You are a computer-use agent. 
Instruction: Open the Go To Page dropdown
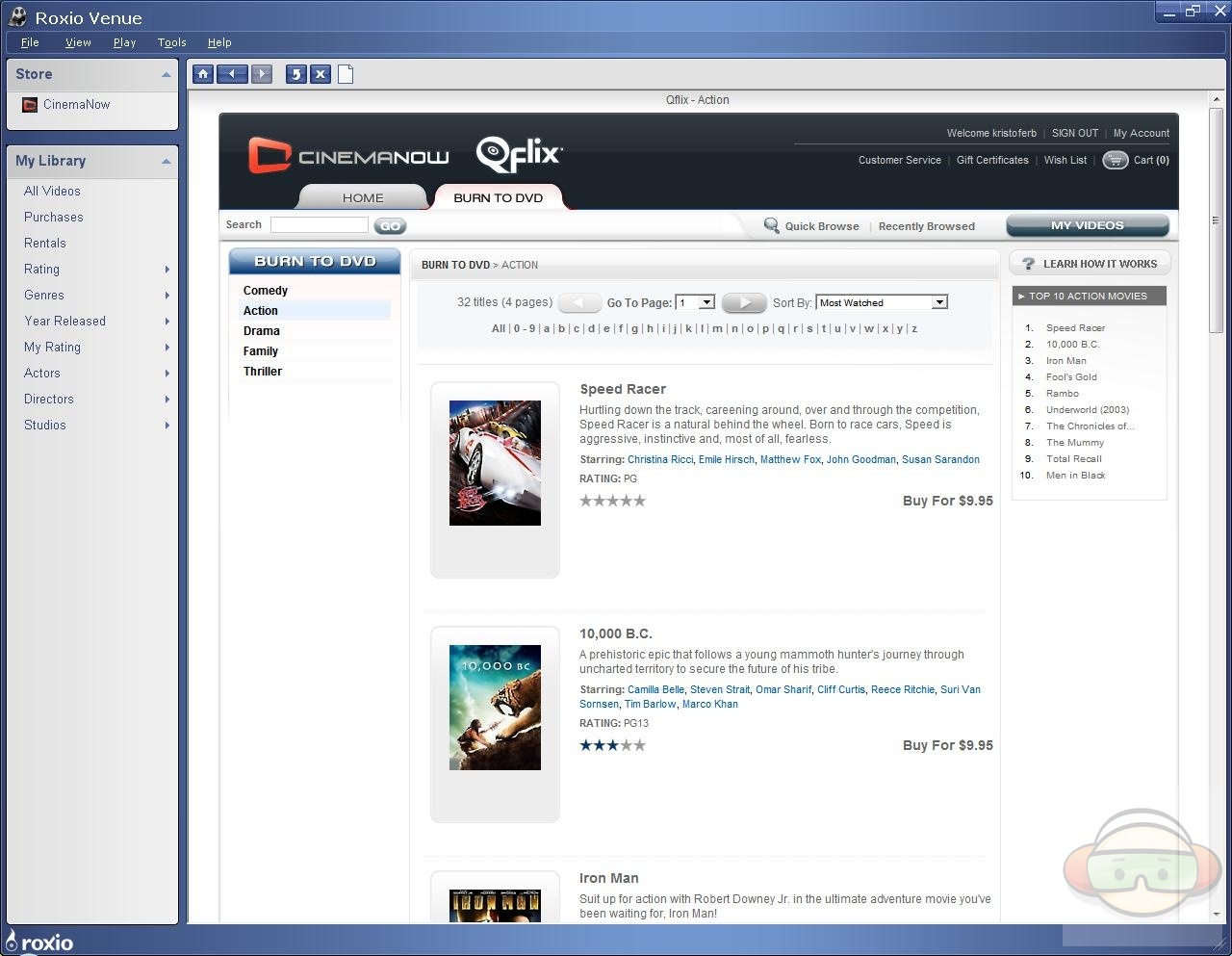pos(706,302)
